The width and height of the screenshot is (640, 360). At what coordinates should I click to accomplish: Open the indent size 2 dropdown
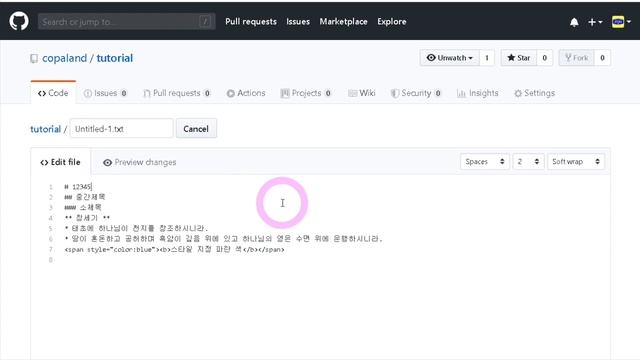tap(528, 162)
